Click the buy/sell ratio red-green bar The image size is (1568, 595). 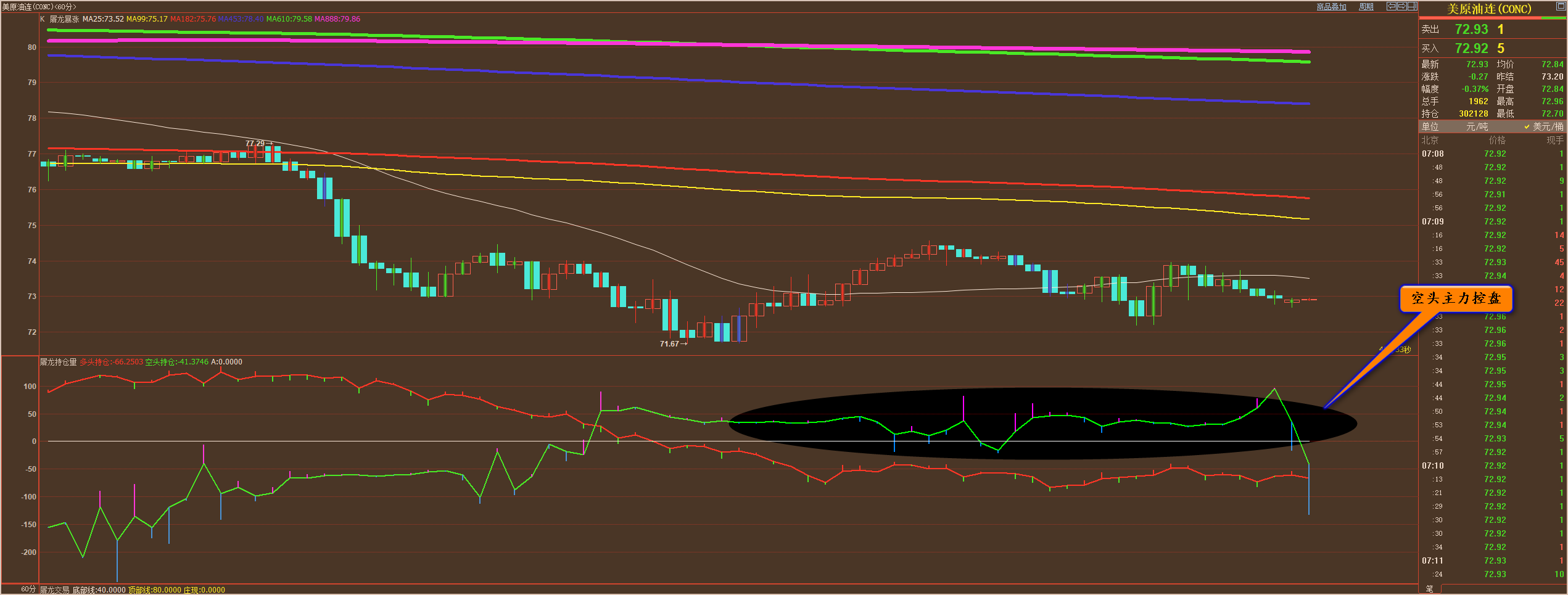click(x=1492, y=18)
